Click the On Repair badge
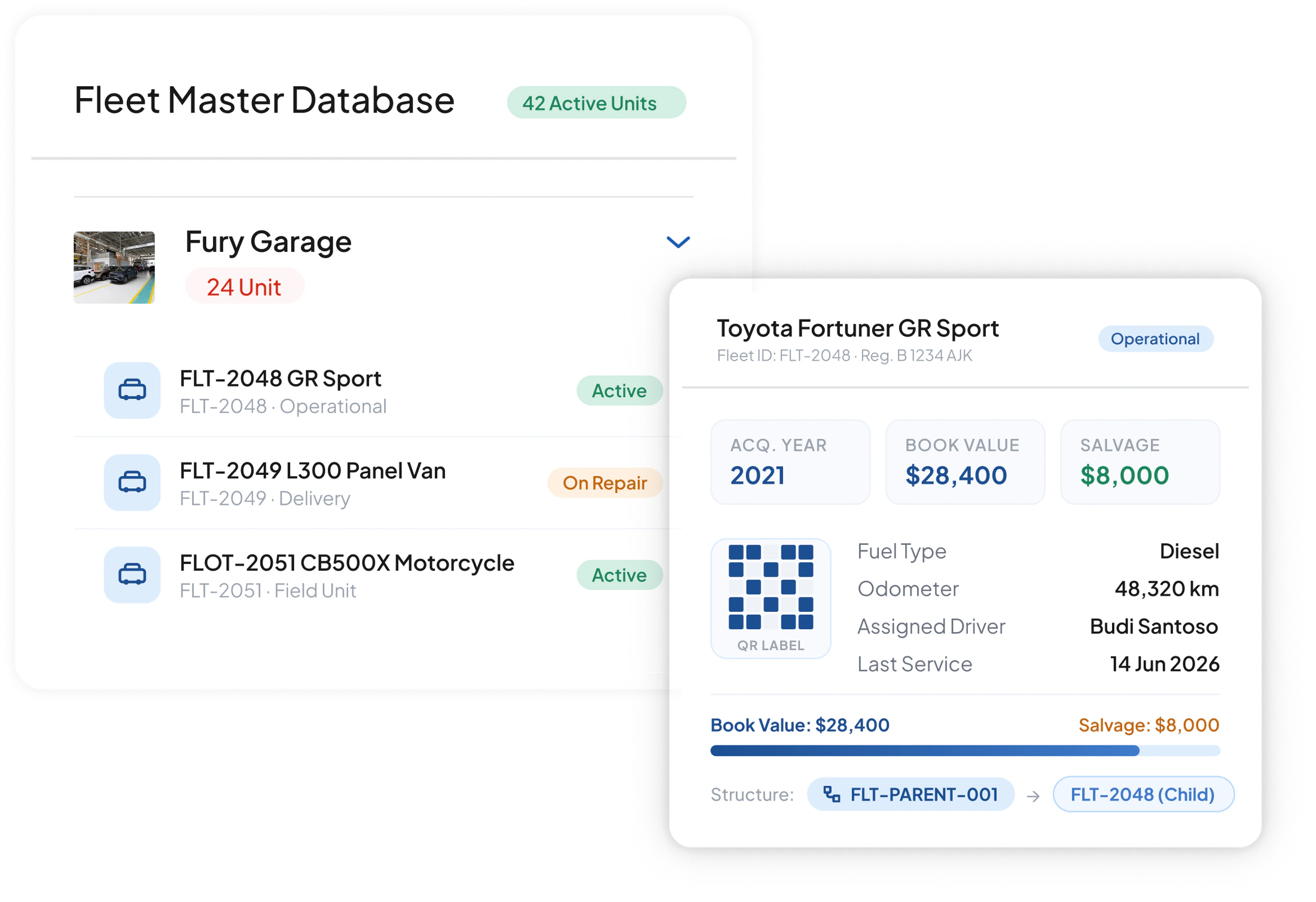The image size is (1316, 902). [605, 483]
